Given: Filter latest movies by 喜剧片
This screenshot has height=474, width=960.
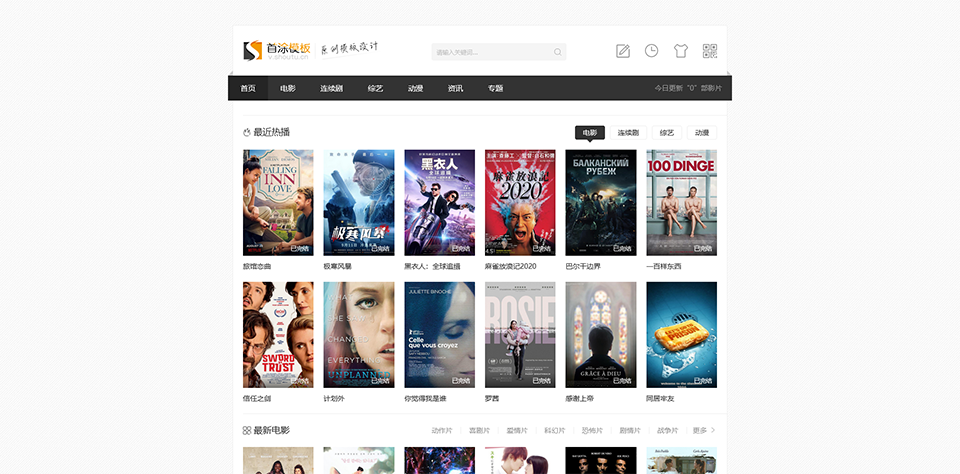Looking at the screenshot, I should point(479,431).
